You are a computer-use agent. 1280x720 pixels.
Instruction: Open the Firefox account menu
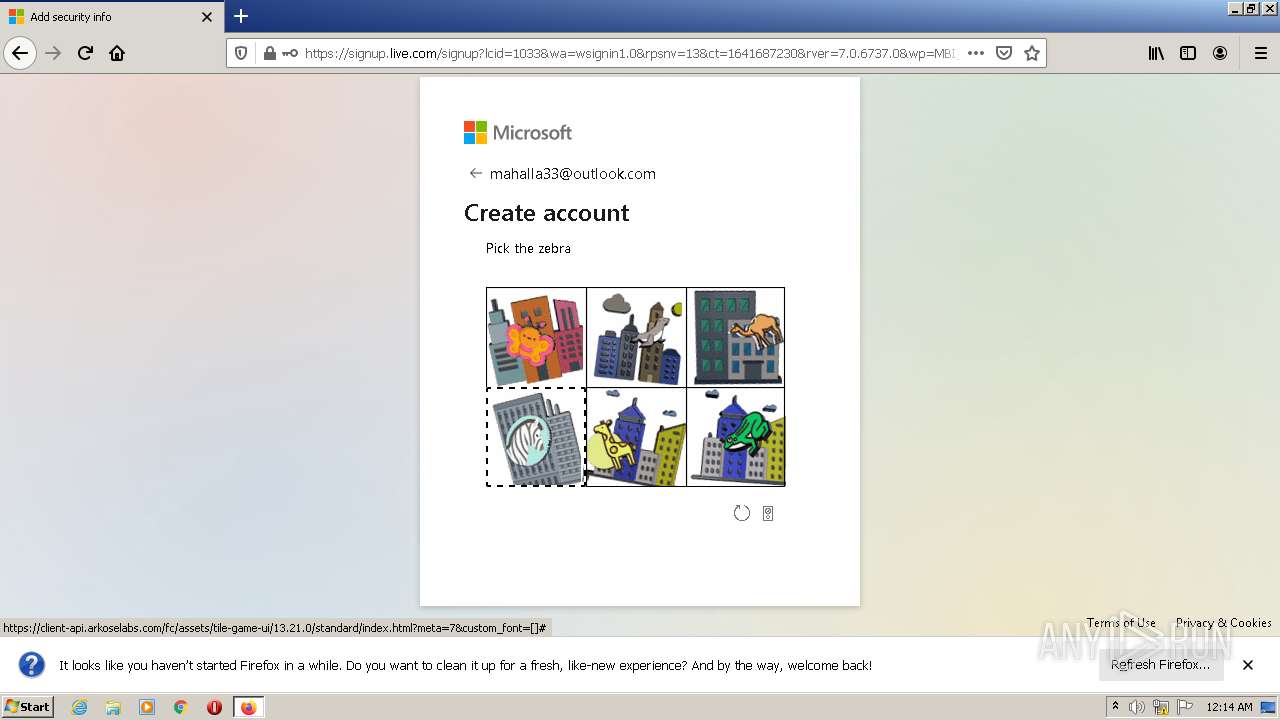(1220, 53)
